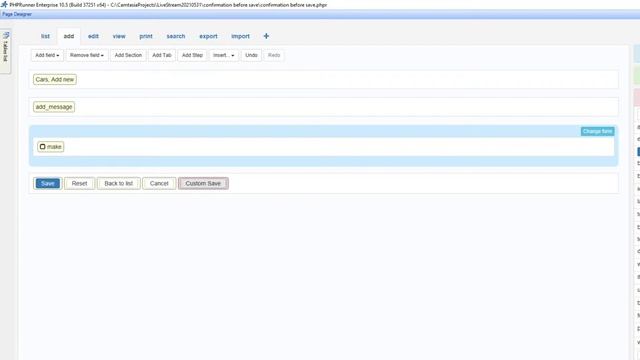Viewport: 640px width, 360px height.
Task: Click the Add Tab button
Action: [x=162, y=55]
